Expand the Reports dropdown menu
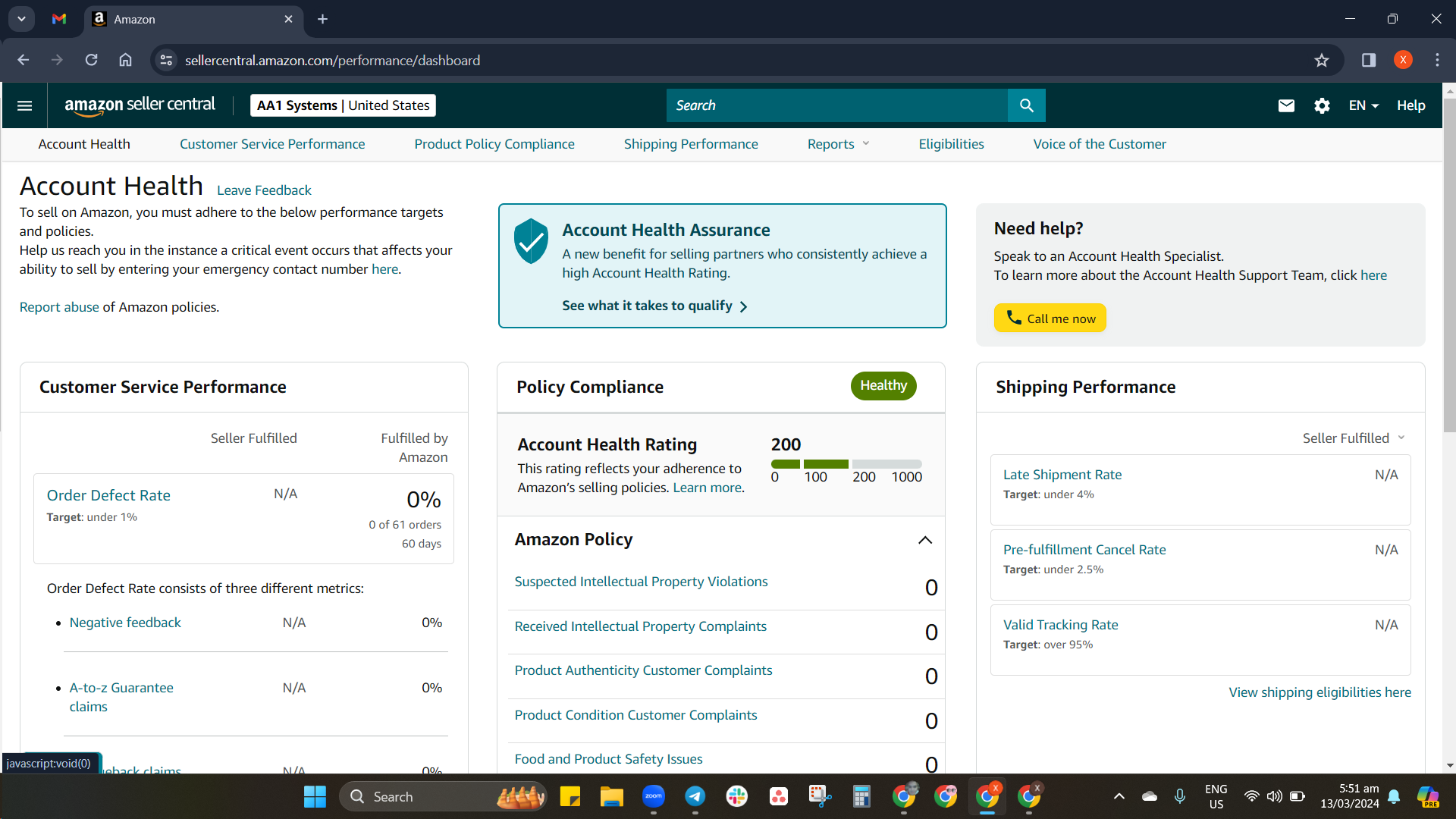This screenshot has height=819, width=1456. coord(838,144)
